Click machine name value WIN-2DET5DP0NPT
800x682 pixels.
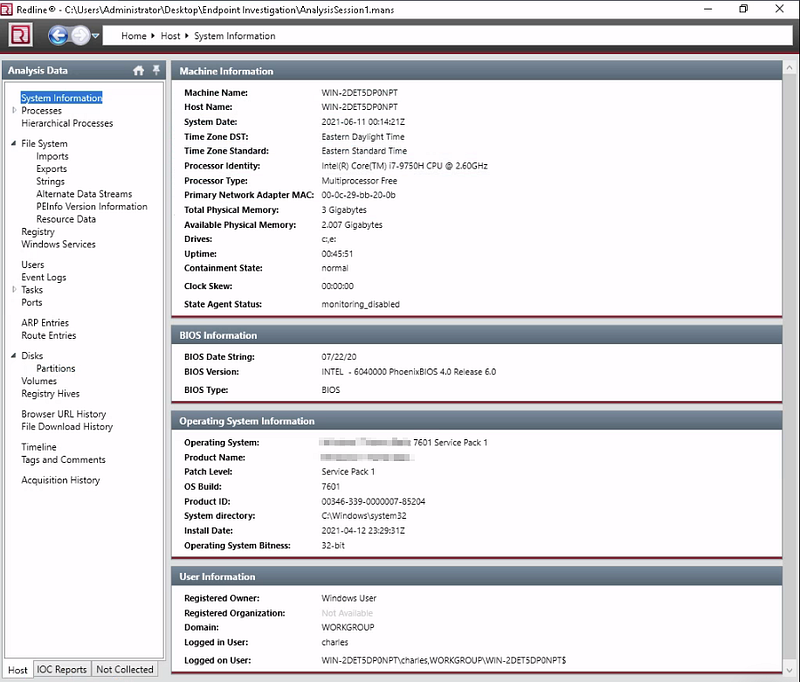click(x=360, y=92)
